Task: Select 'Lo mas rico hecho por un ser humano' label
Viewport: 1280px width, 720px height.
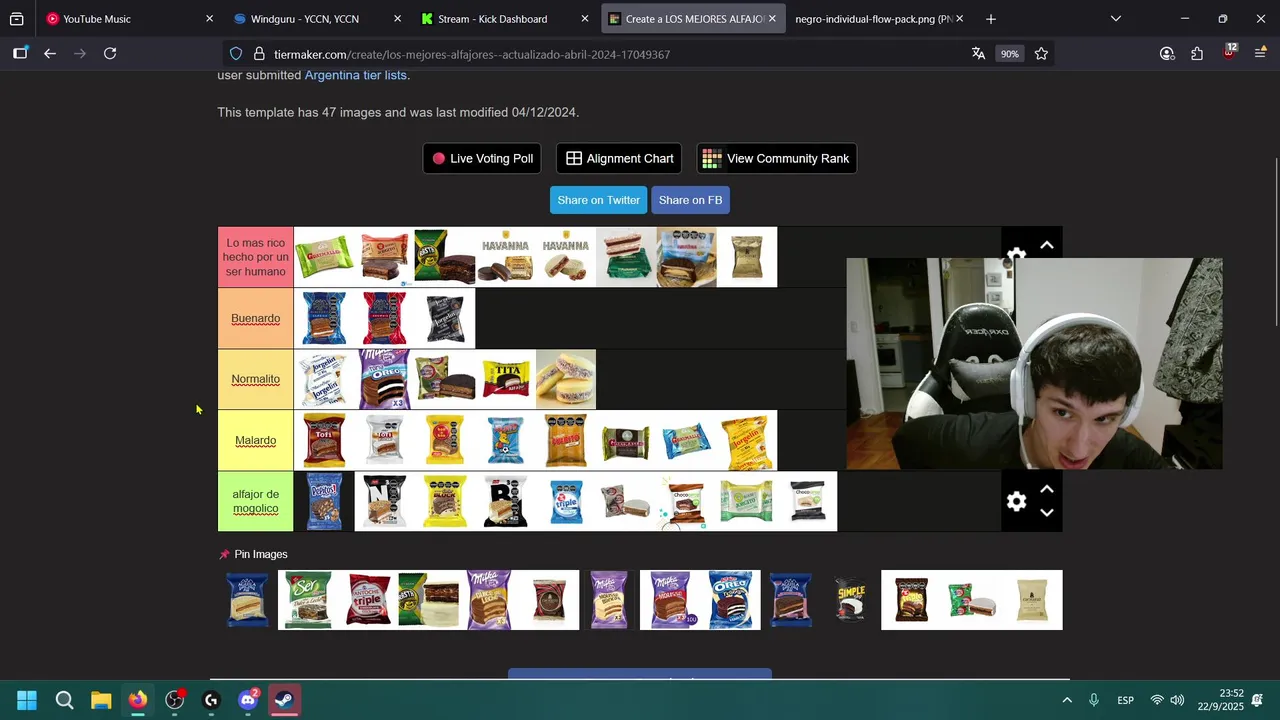Action: (255, 257)
